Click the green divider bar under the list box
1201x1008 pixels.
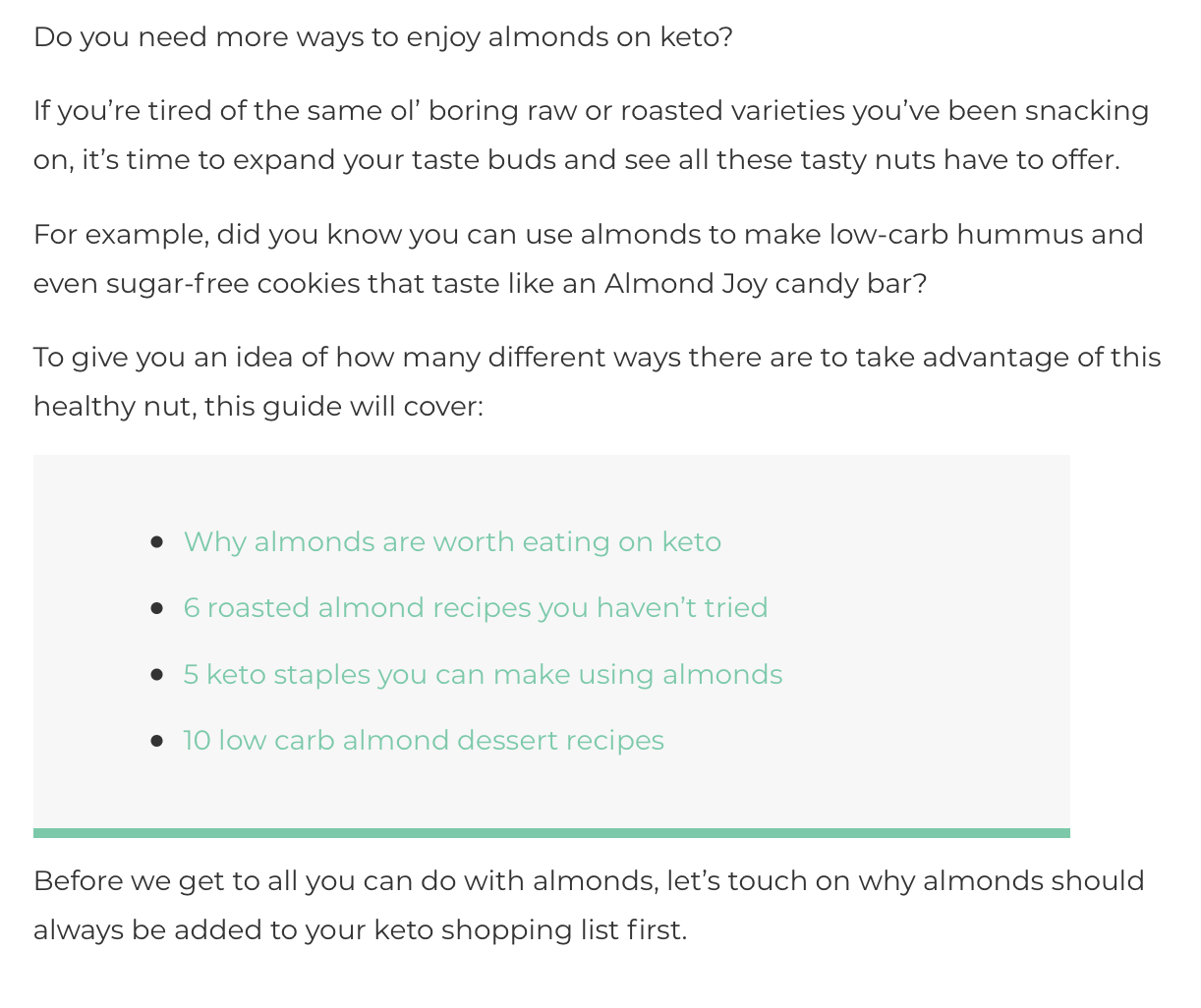(551, 833)
